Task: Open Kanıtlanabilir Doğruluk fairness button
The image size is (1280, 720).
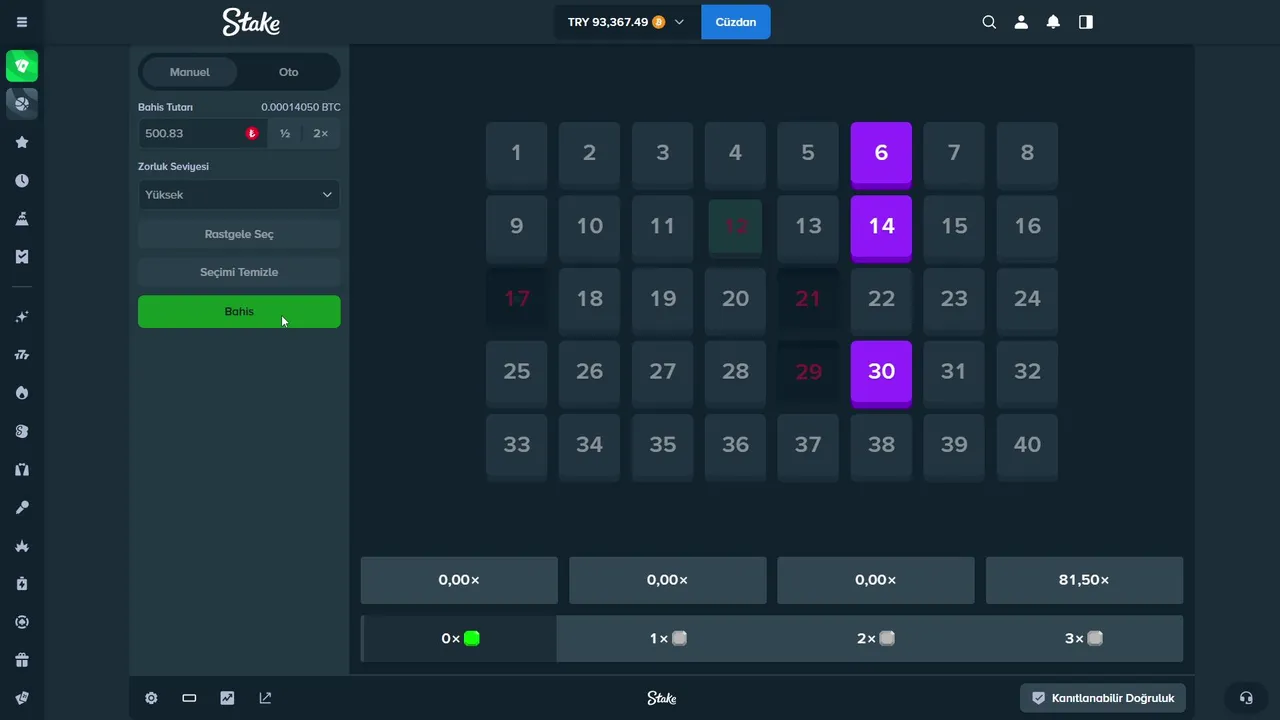Action: [1103, 698]
